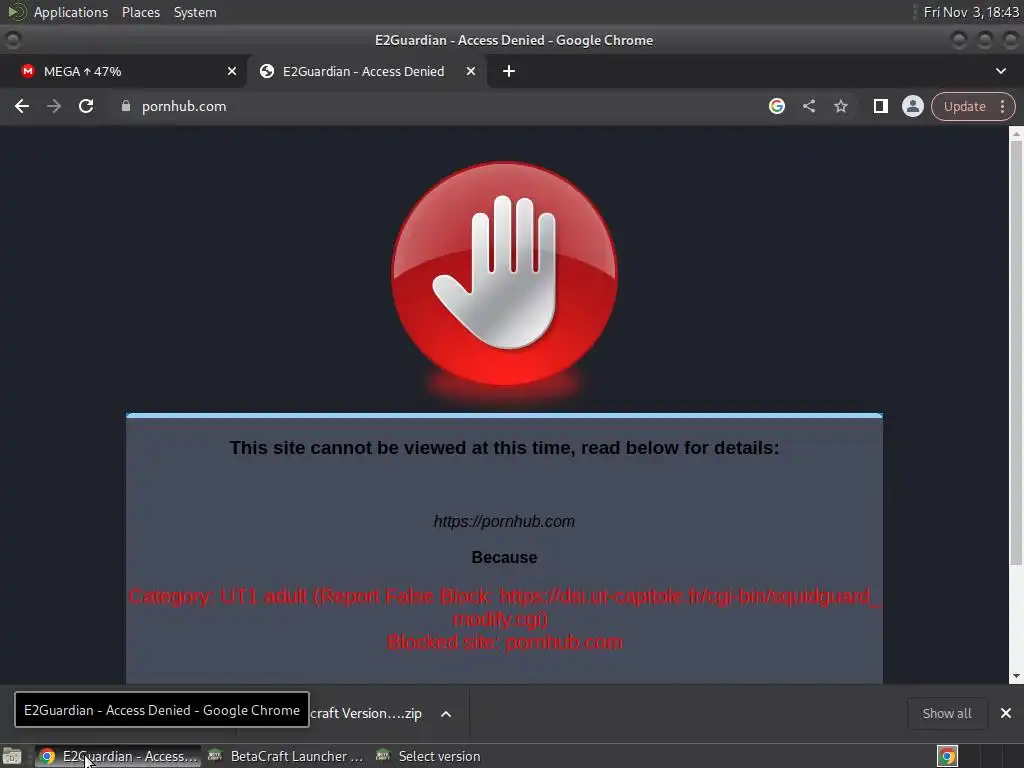Screen dimensions: 1024x768
Task: Open the Chrome side panel
Action: coord(880,106)
